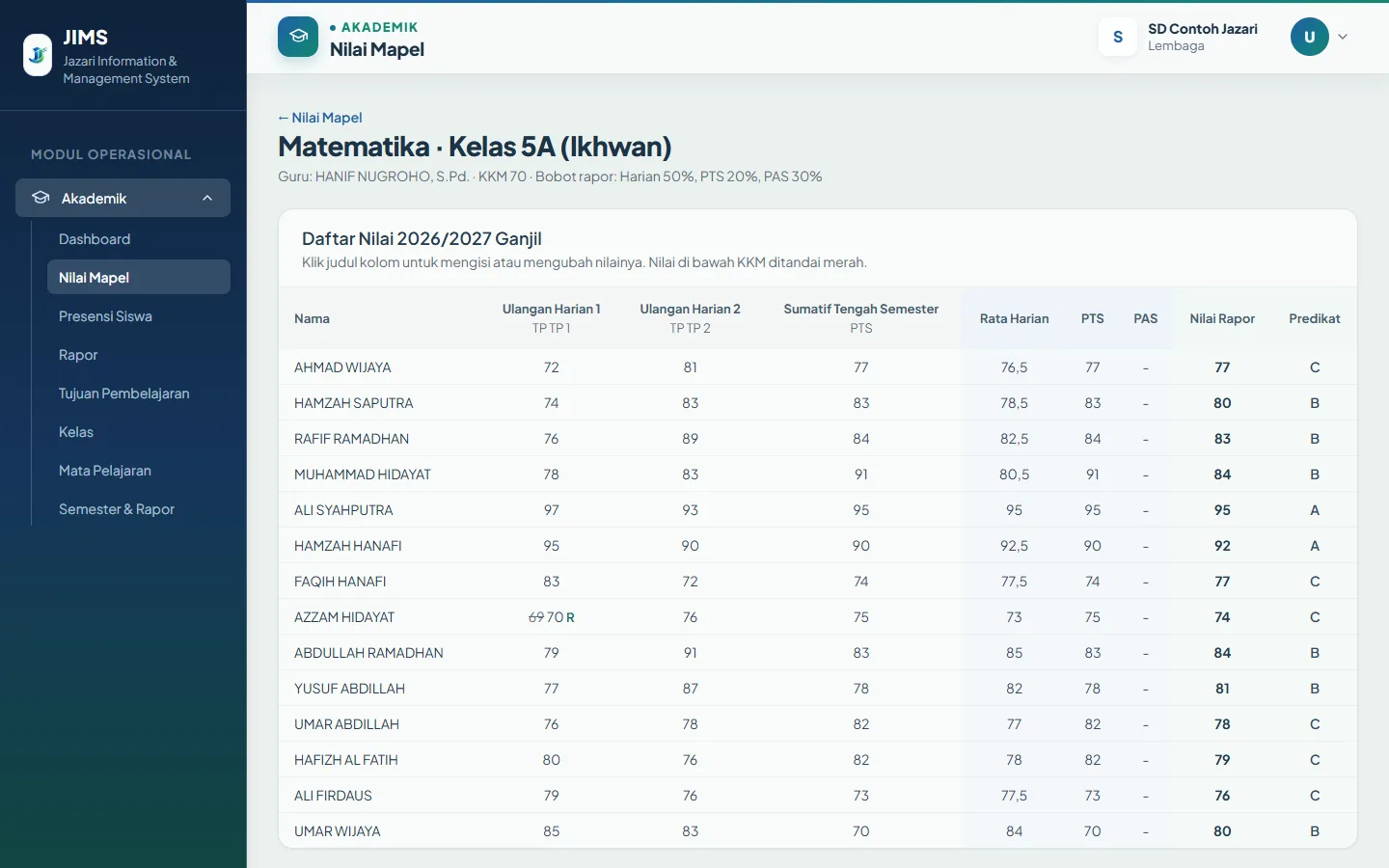Open Kelas in the sidebar

click(76, 432)
